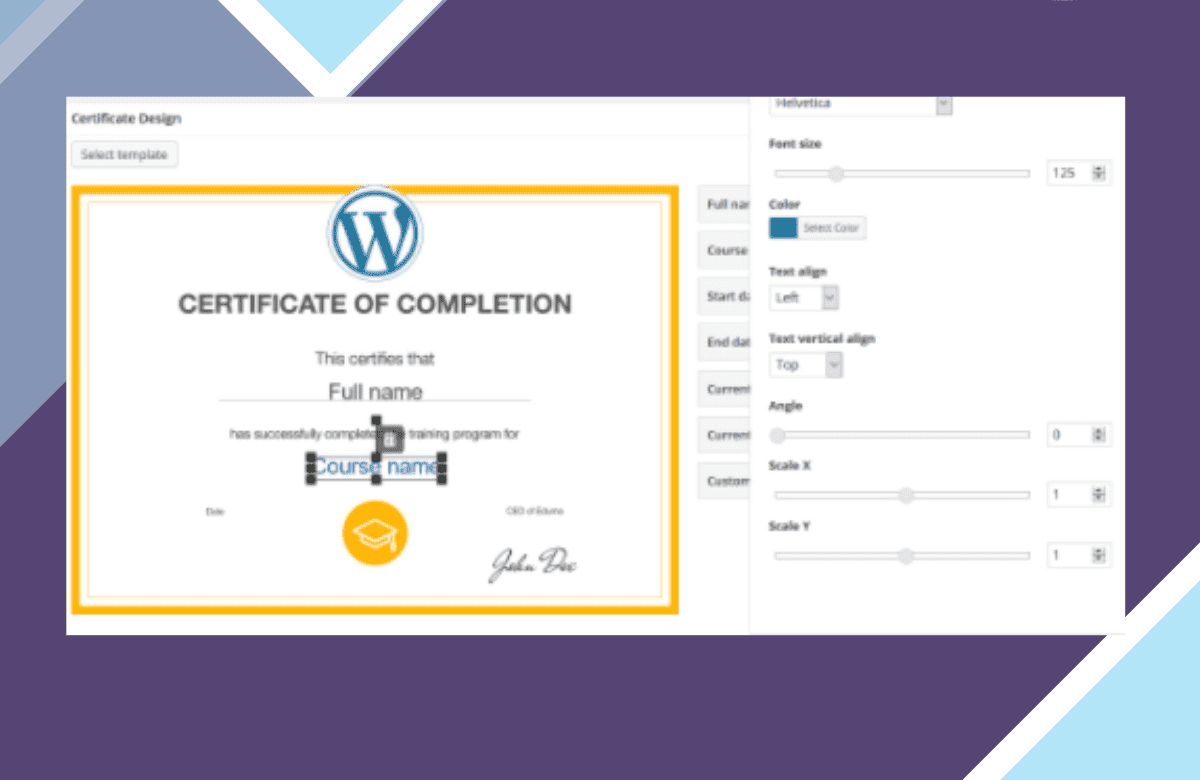Image resolution: width=1200 pixels, height=780 pixels.
Task: Click the Scale Y stepper arrows
Action: tap(1098, 555)
